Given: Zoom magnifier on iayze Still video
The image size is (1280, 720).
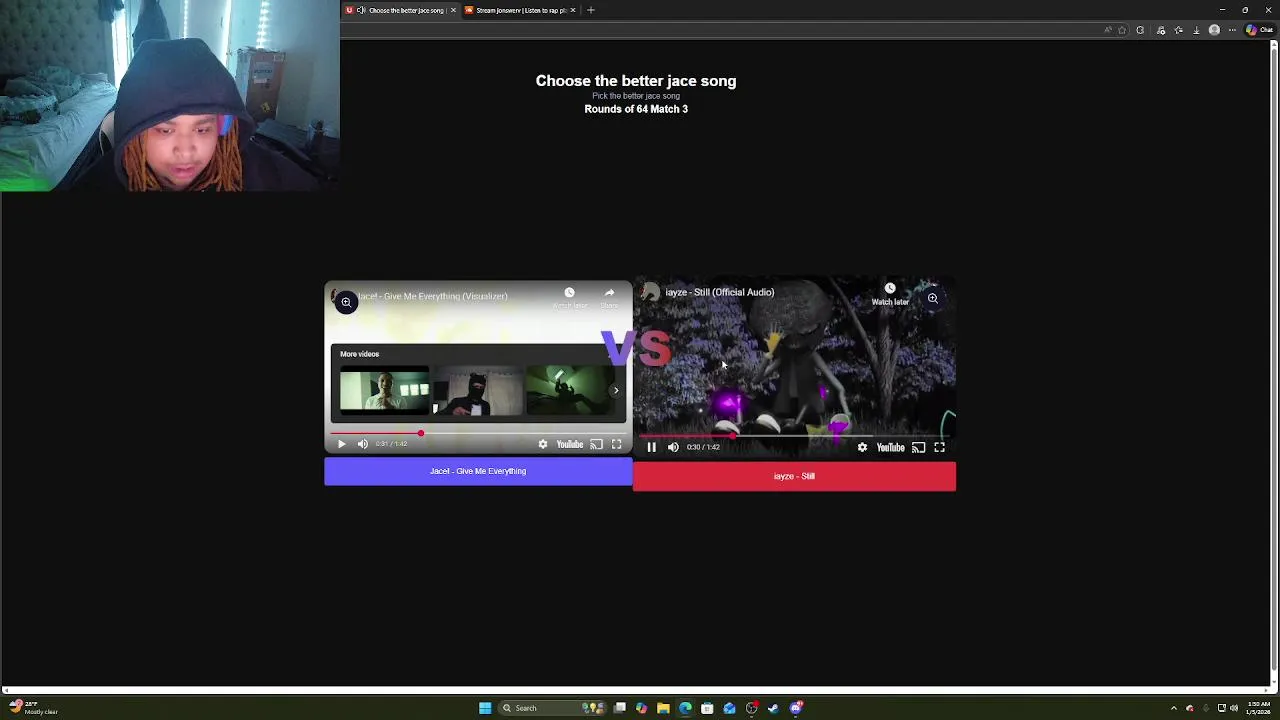Looking at the screenshot, I should tap(932, 298).
